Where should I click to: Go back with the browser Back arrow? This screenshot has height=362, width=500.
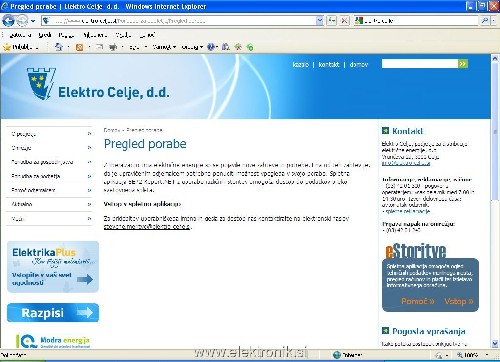coord(8,21)
